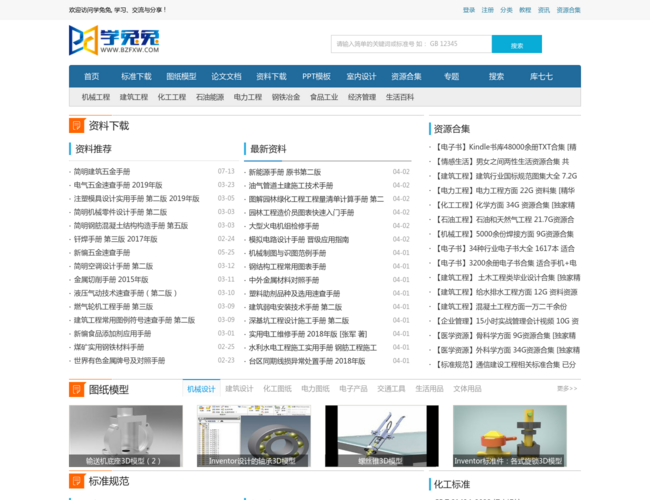Screen dimensions: 650x500
Task: Open the Inventor bearing 3D model thumbnail
Action: click(x=252, y=435)
